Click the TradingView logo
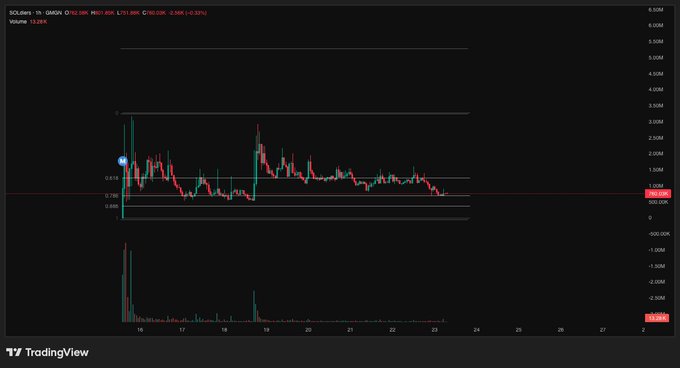Image resolution: width=680 pixels, height=368 pixels. pos(47,352)
